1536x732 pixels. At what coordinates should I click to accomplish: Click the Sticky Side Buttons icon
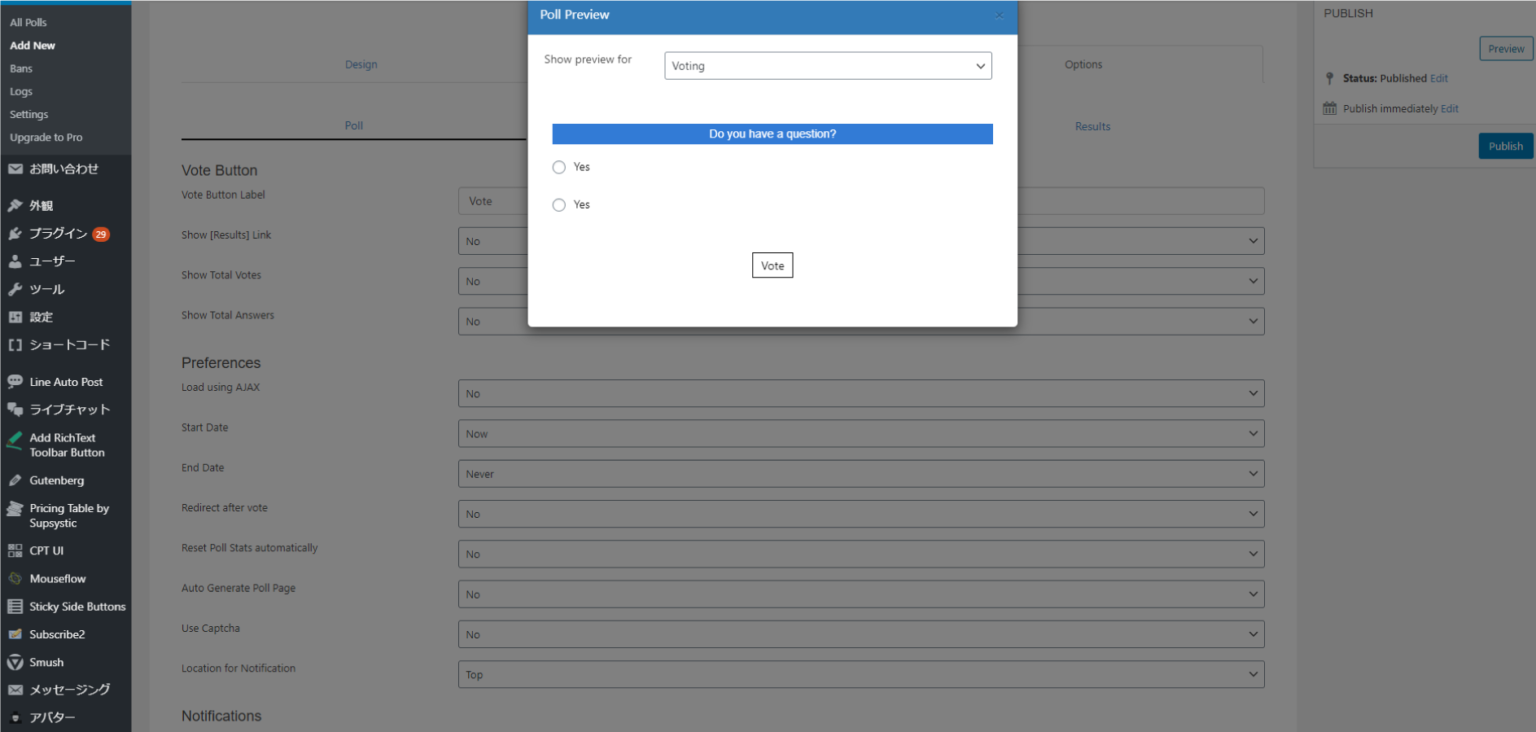click(x=15, y=607)
